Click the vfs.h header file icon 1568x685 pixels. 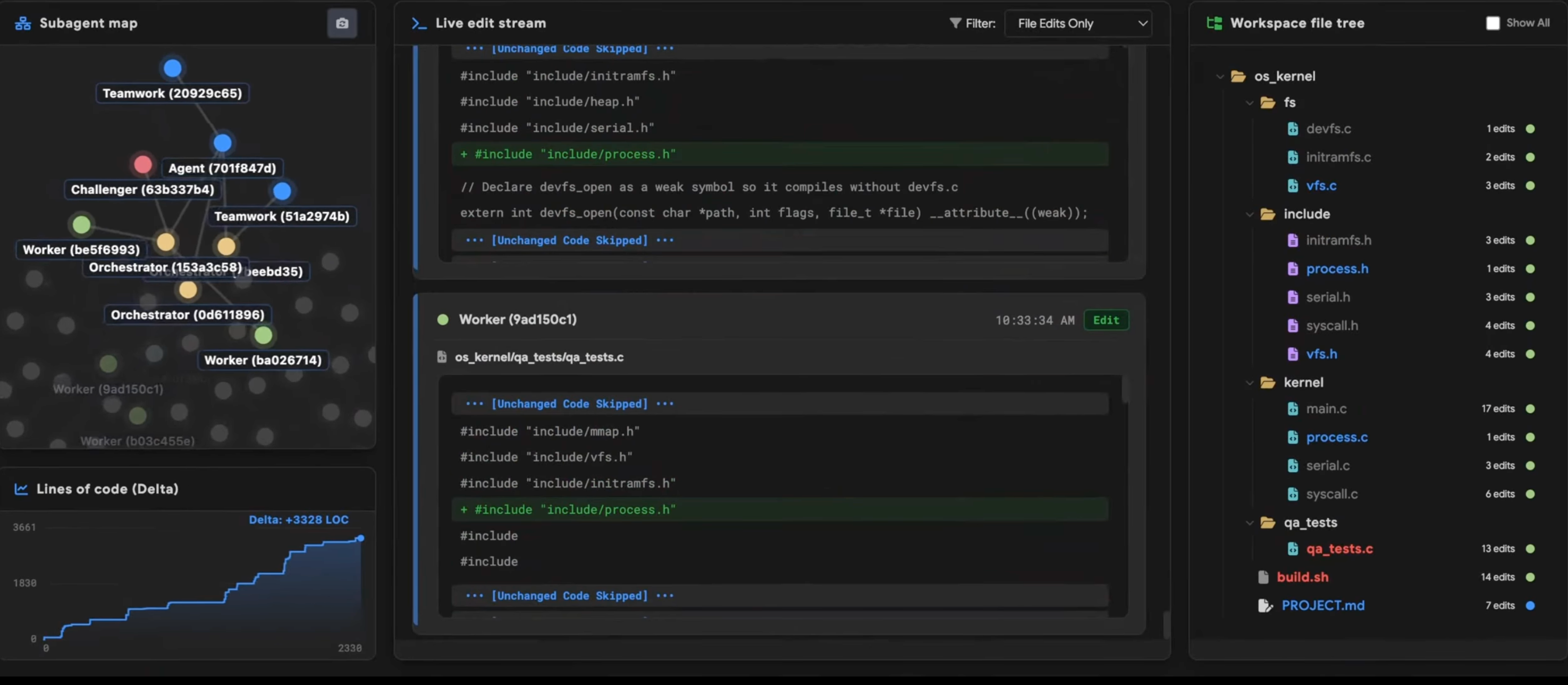1293,354
